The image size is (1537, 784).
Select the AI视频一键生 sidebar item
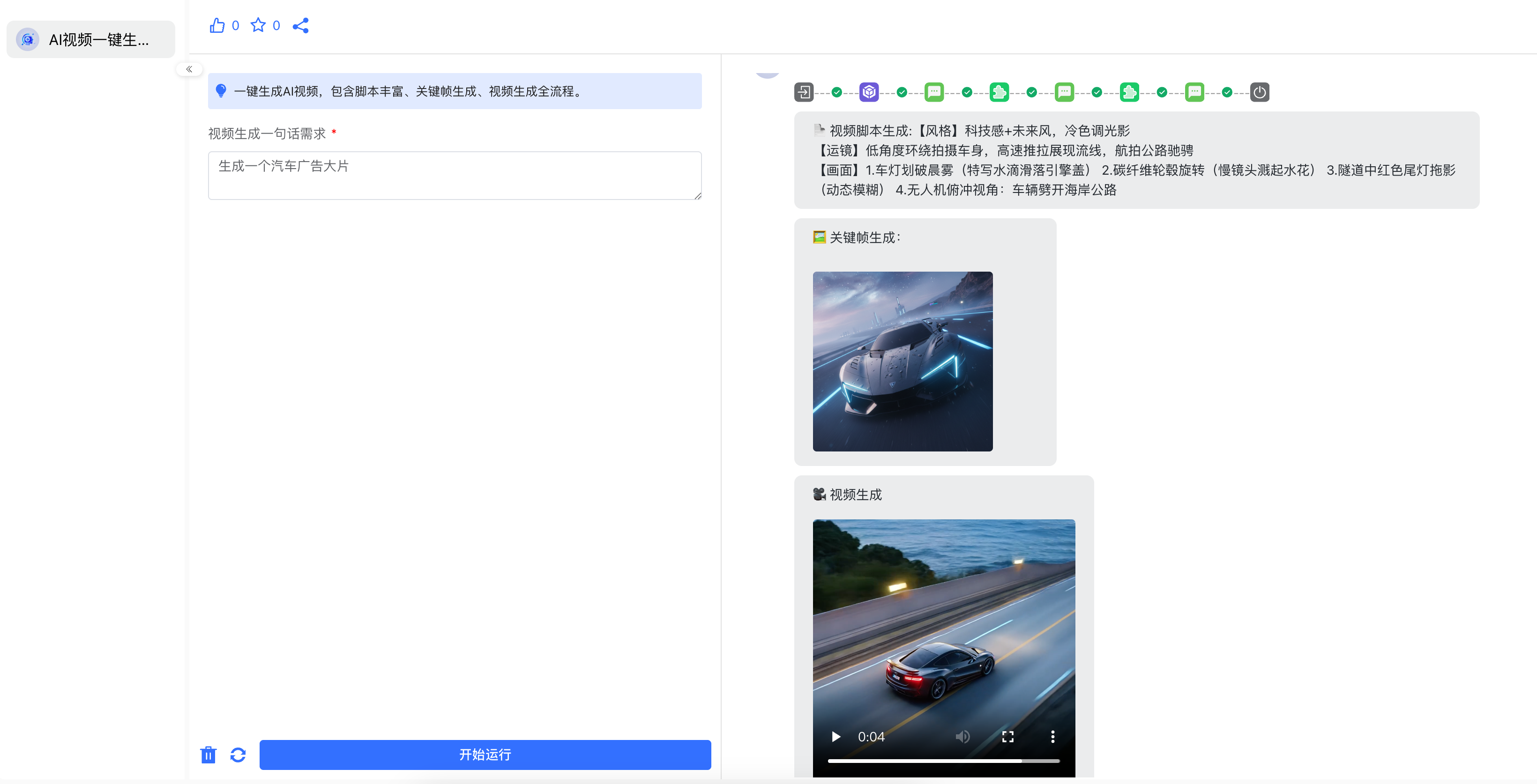click(91, 40)
